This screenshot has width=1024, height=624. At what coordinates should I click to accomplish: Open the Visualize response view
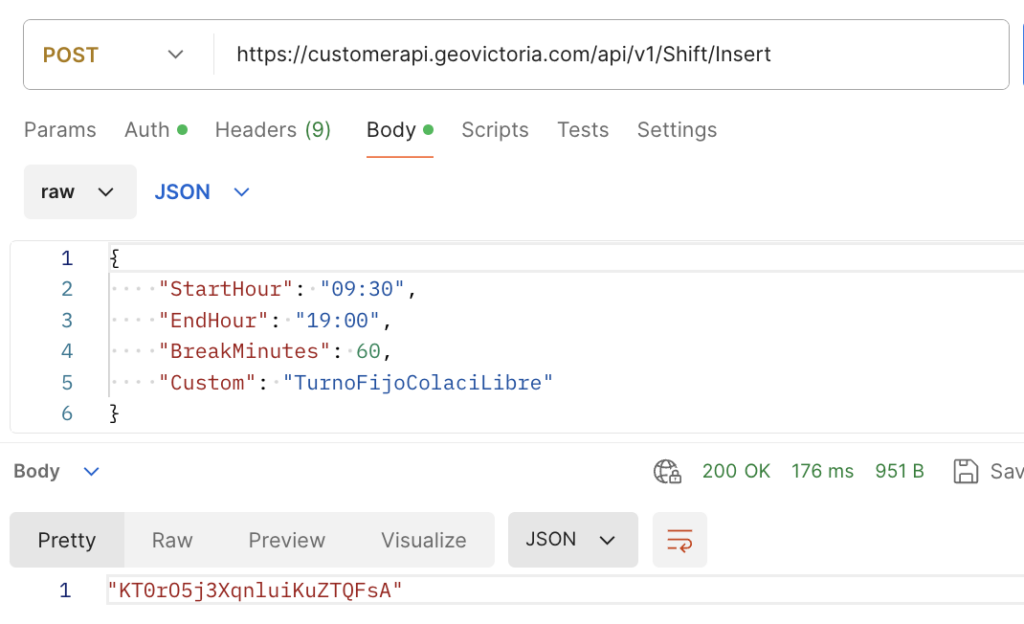[423, 540]
